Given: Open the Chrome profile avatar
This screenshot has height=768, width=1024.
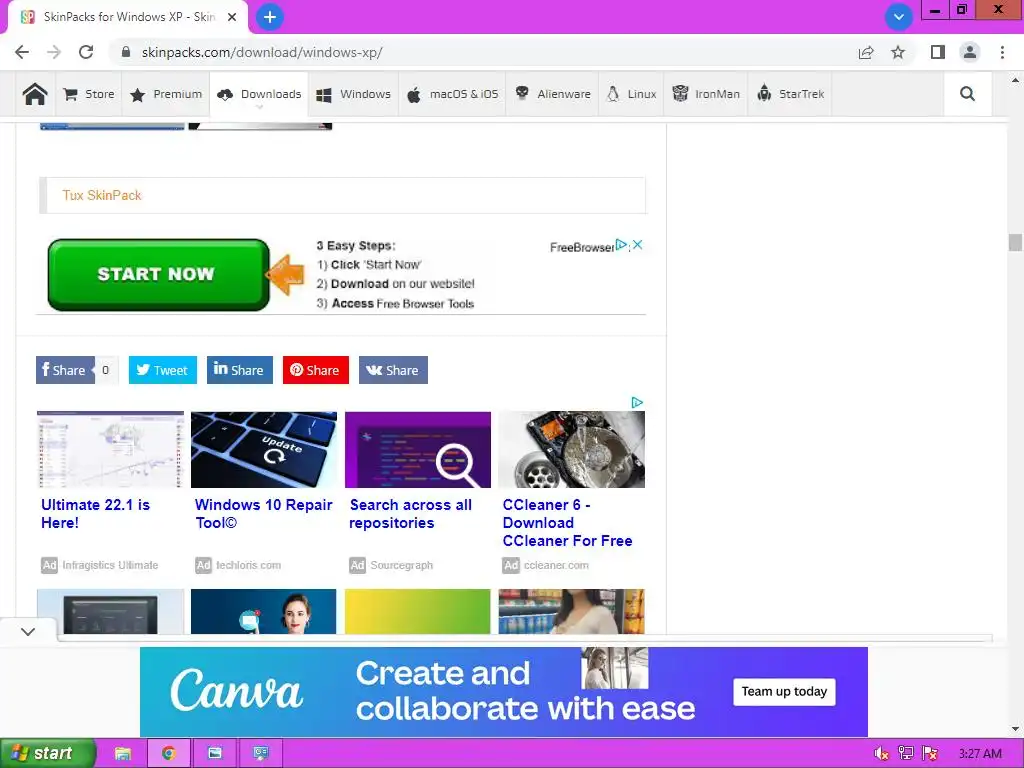Looking at the screenshot, I should pos(970,52).
